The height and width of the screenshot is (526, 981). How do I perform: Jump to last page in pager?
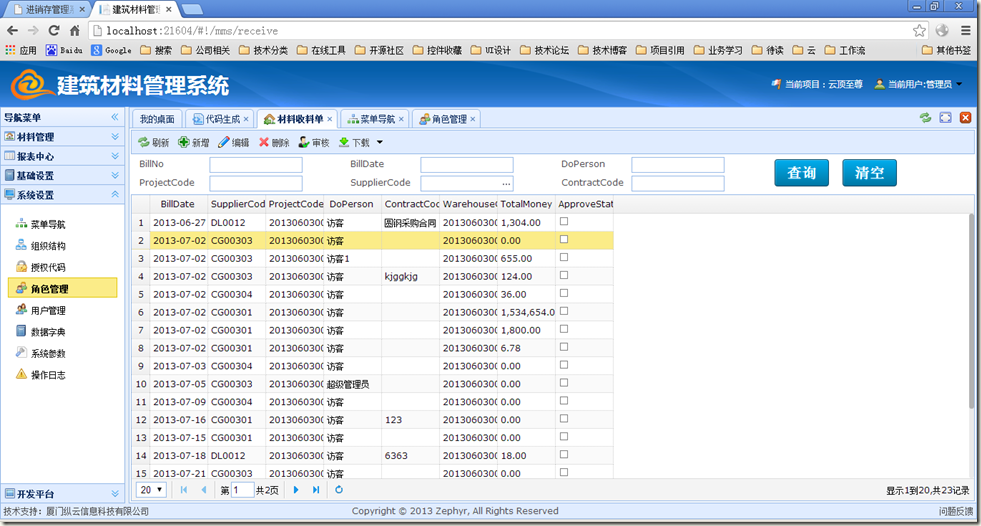316,490
